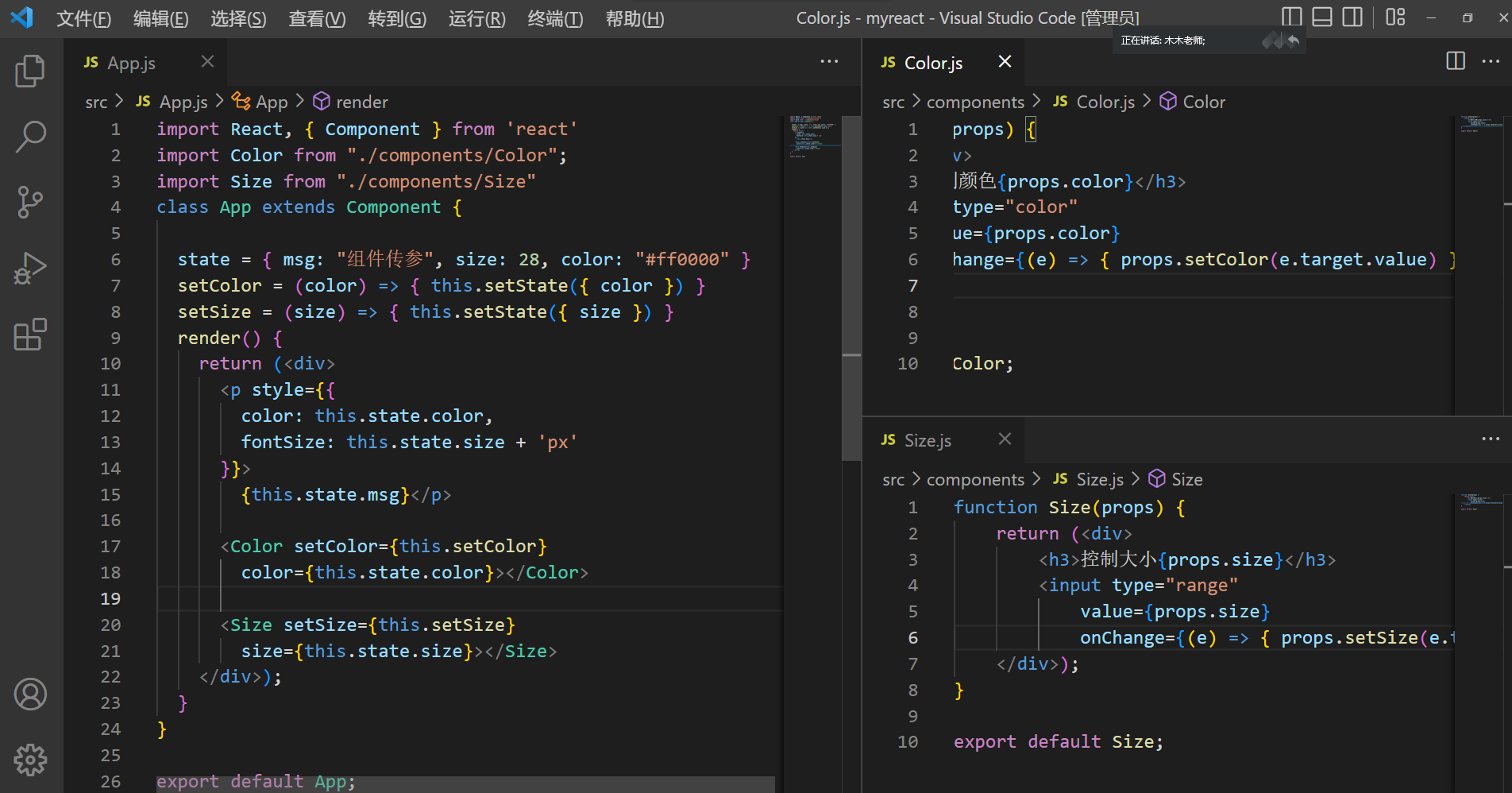This screenshot has width=1512, height=793.
Task: Open the 文件(F) menu
Action: point(83,18)
